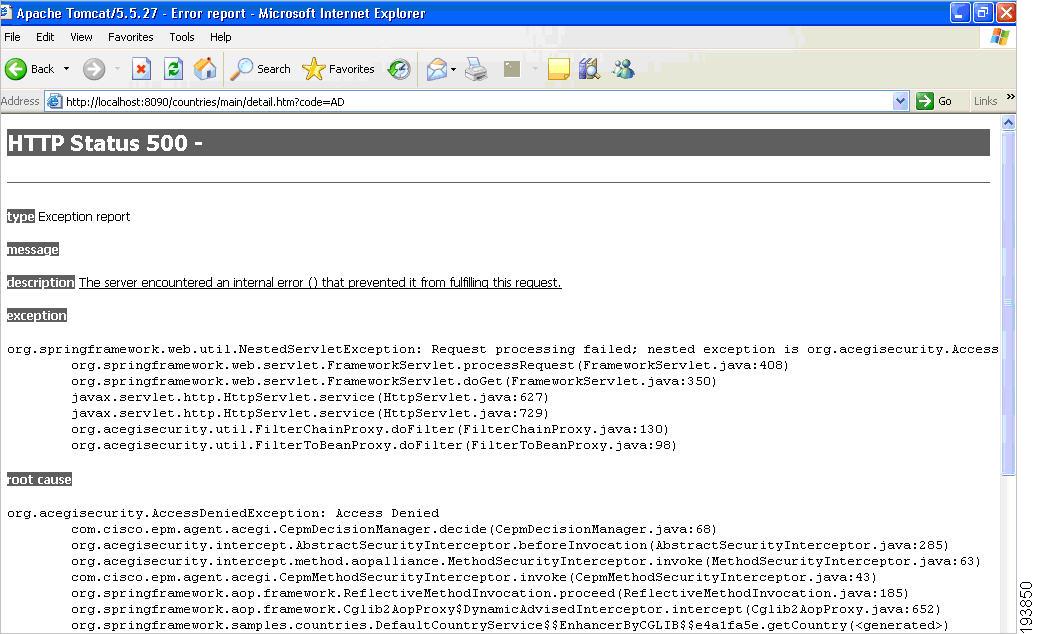Open the Tools menu
This screenshot has width=1037, height=634.
point(182,37)
